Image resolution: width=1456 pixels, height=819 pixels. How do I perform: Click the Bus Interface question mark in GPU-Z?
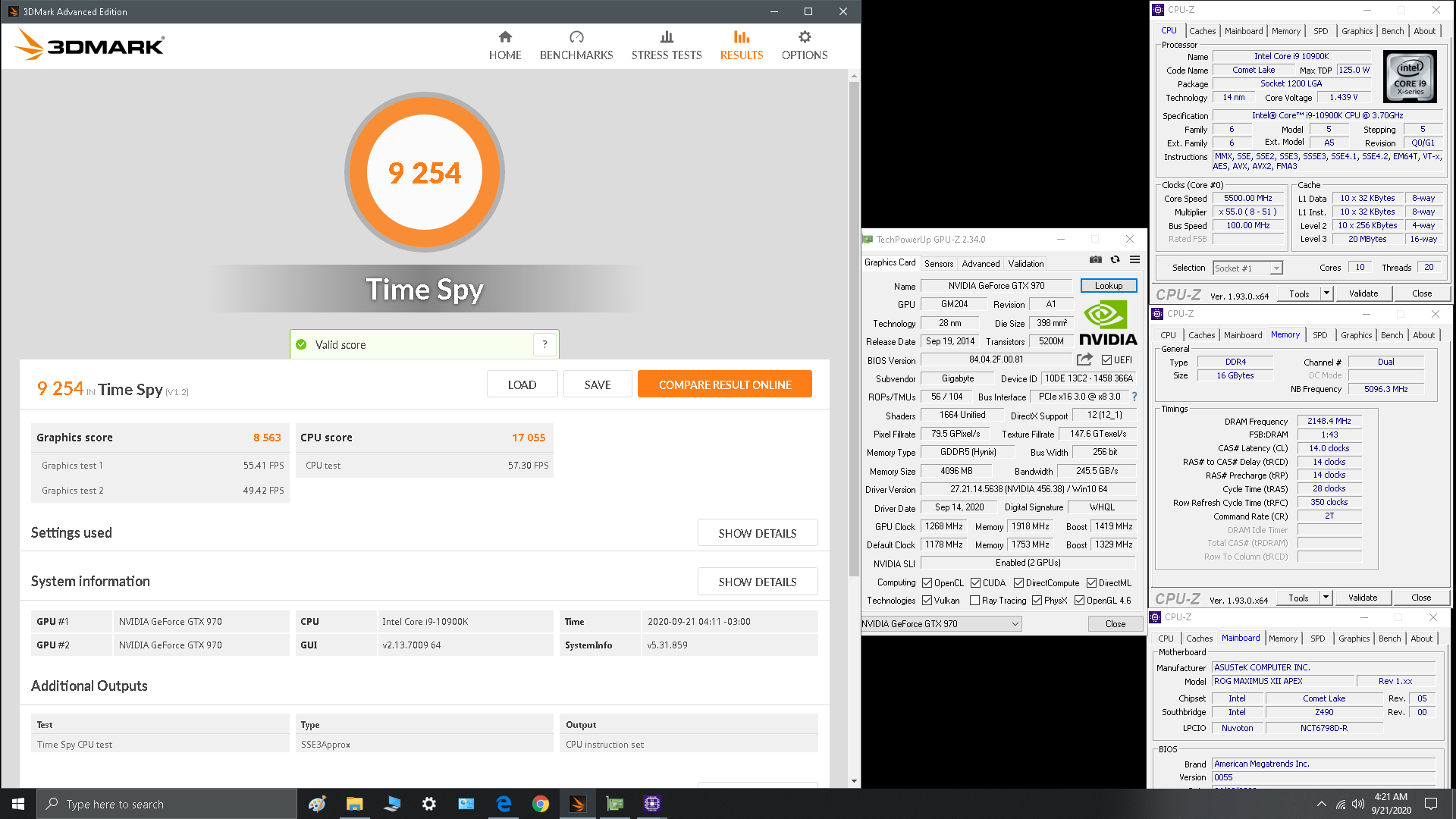click(x=1134, y=397)
